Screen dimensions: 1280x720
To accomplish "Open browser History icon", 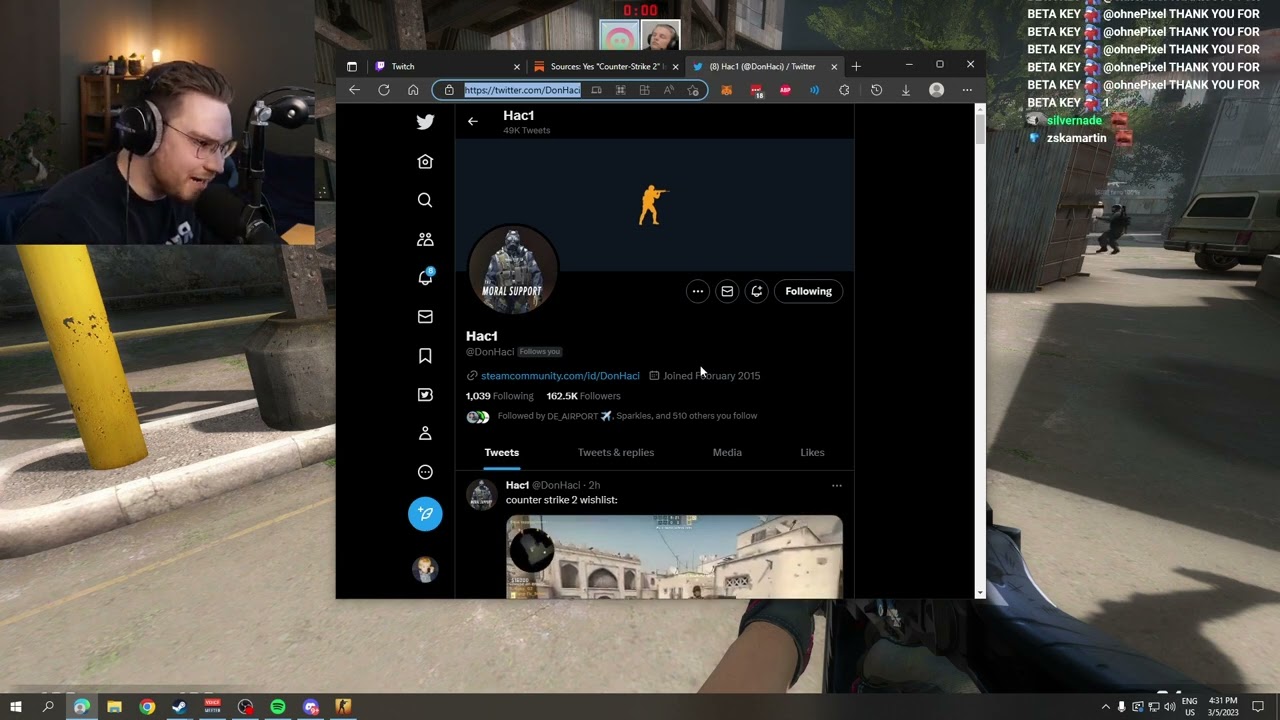I will [x=877, y=90].
